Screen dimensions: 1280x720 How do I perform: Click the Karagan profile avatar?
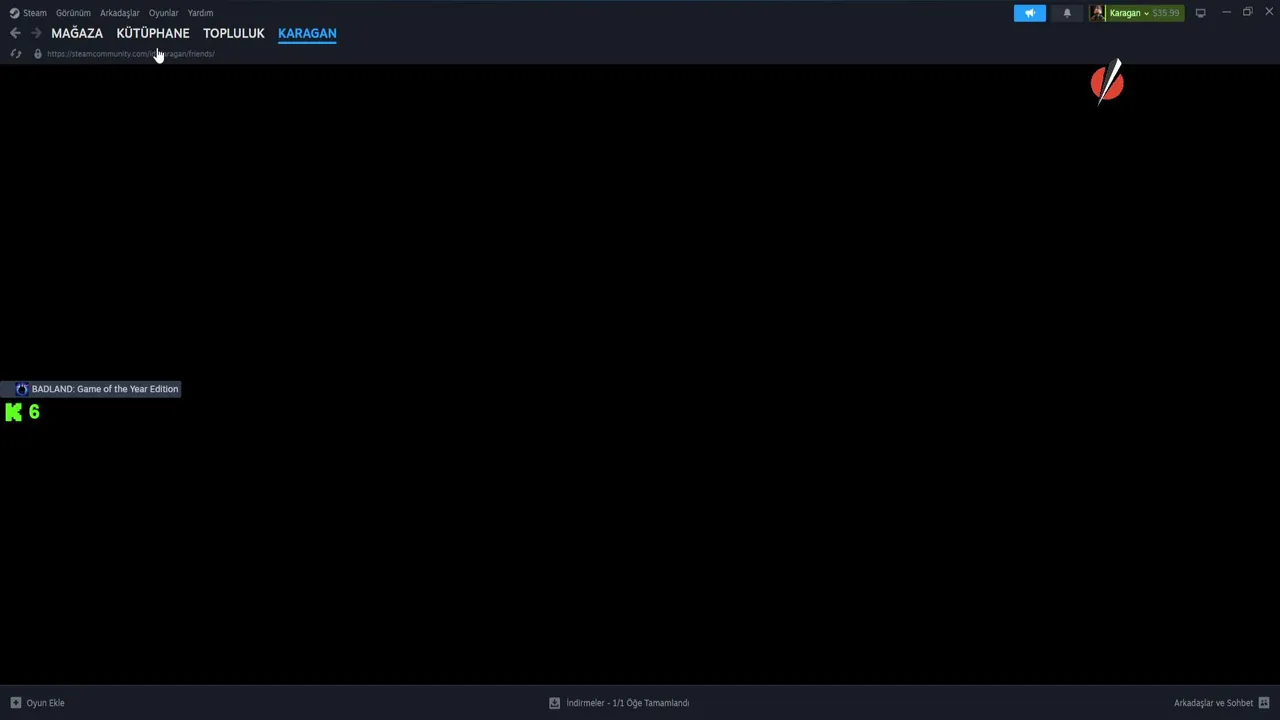(1098, 13)
